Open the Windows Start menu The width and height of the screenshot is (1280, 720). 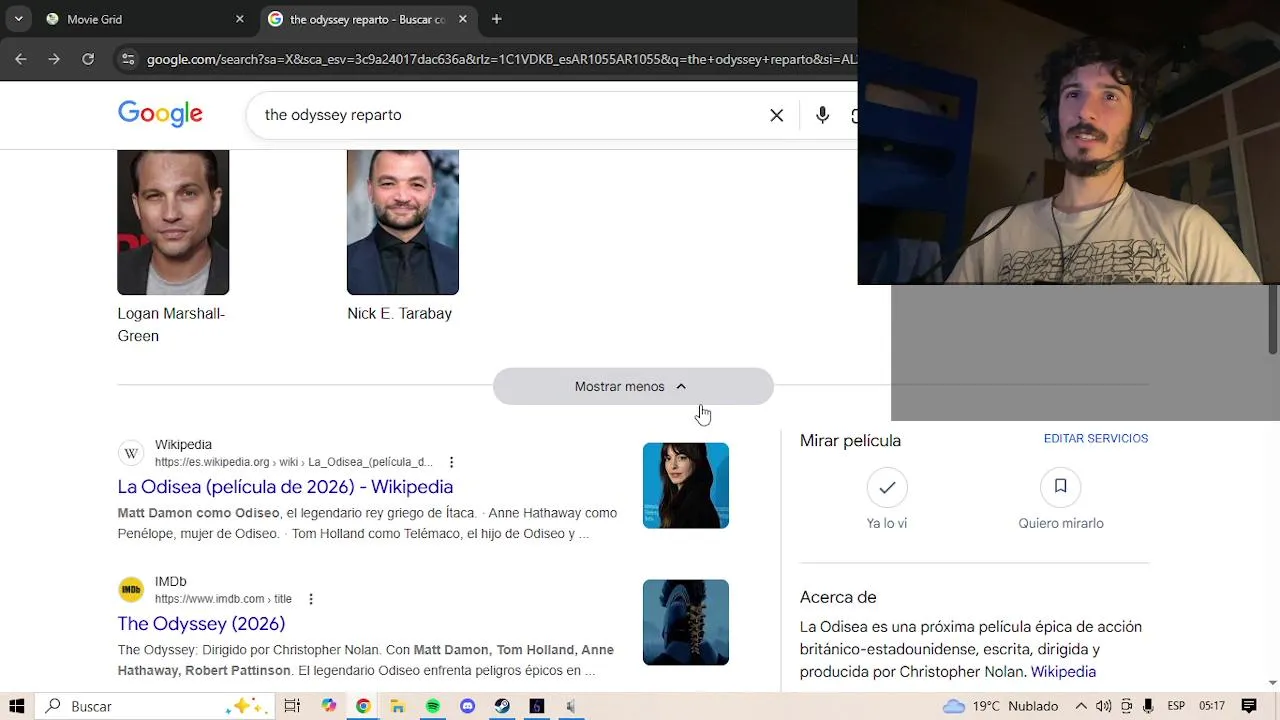(x=17, y=706)
